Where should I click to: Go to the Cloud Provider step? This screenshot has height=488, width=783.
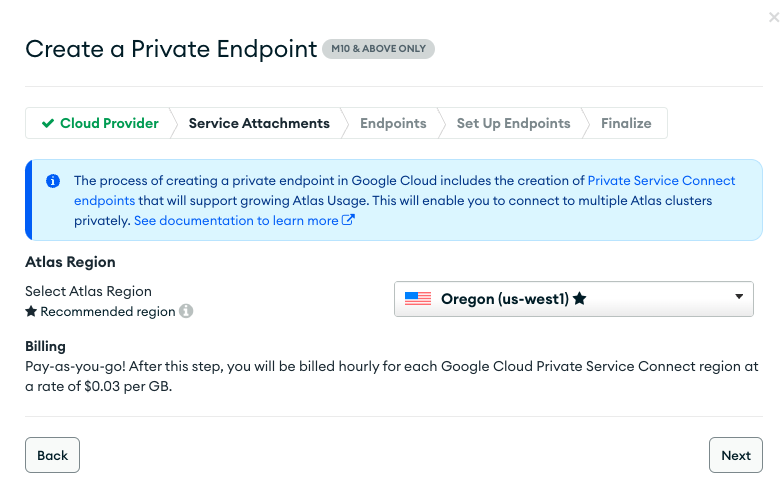tap(99, 124)
